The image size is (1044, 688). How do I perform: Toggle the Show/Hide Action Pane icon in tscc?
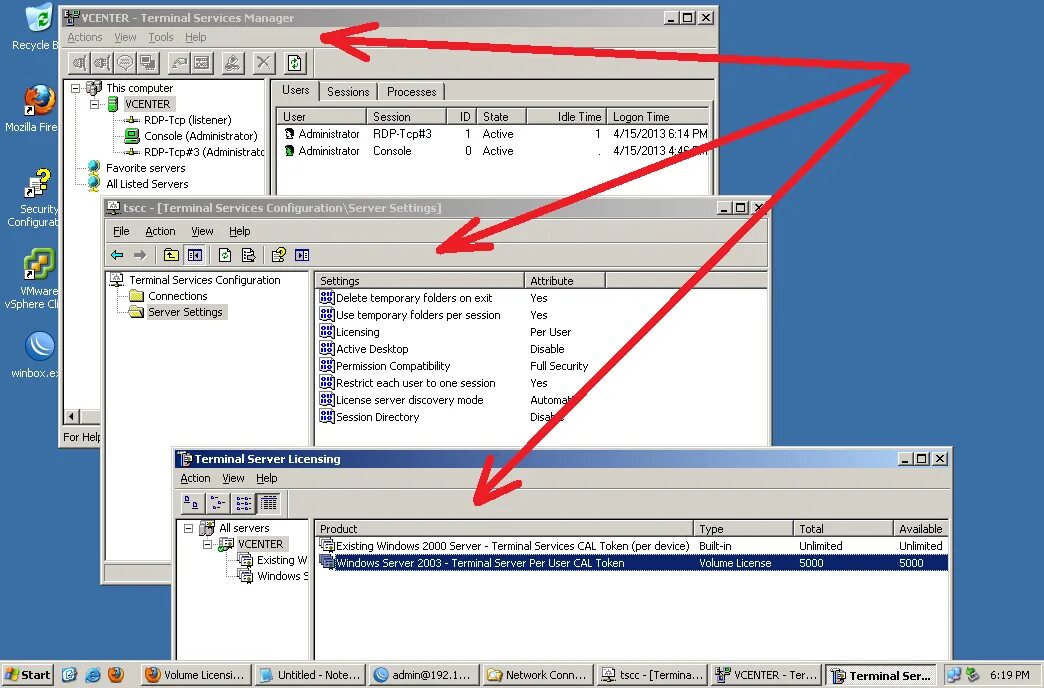click(302, 254)
